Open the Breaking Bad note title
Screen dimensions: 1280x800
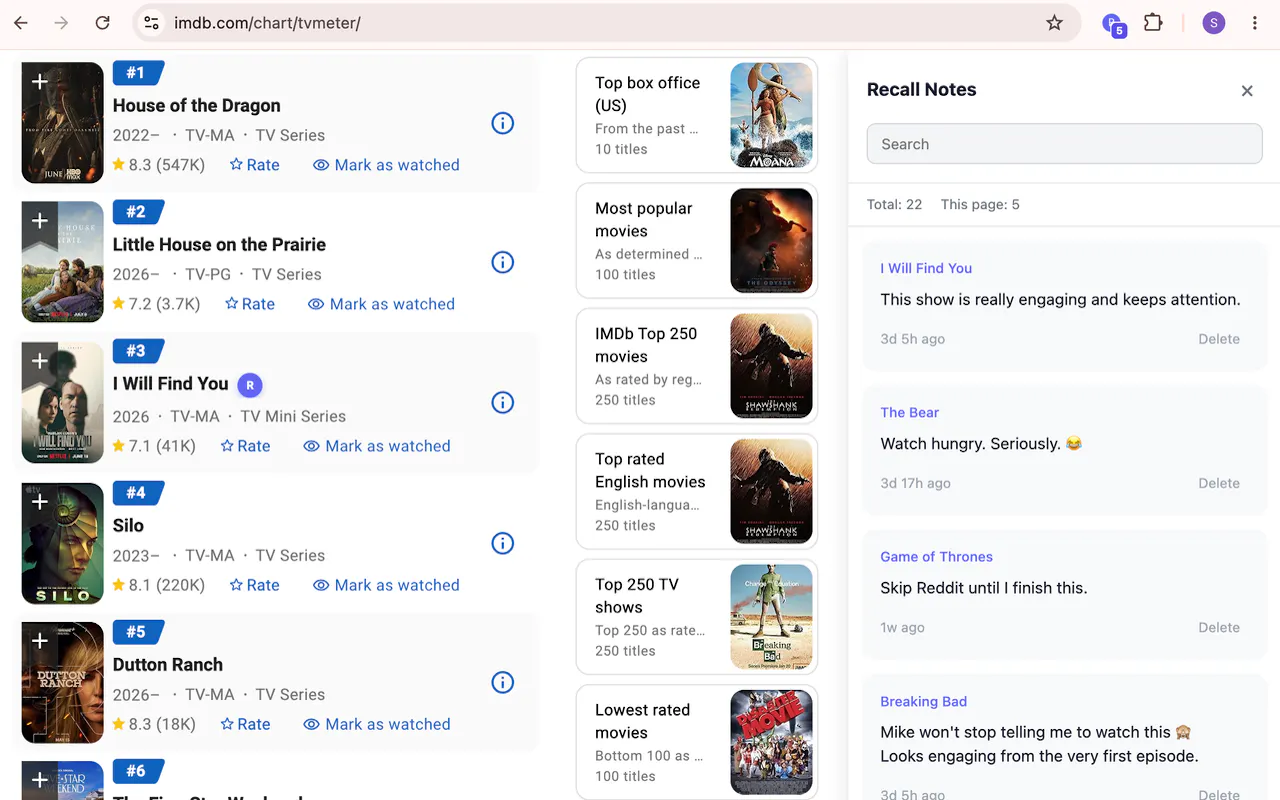(x=923, y=701)
